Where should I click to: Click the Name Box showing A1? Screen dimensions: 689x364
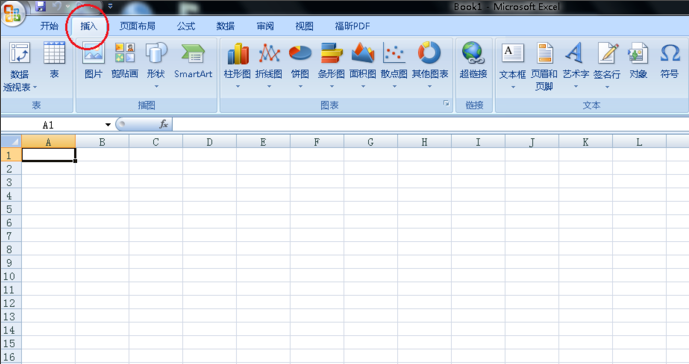click(x=52, y=125)
